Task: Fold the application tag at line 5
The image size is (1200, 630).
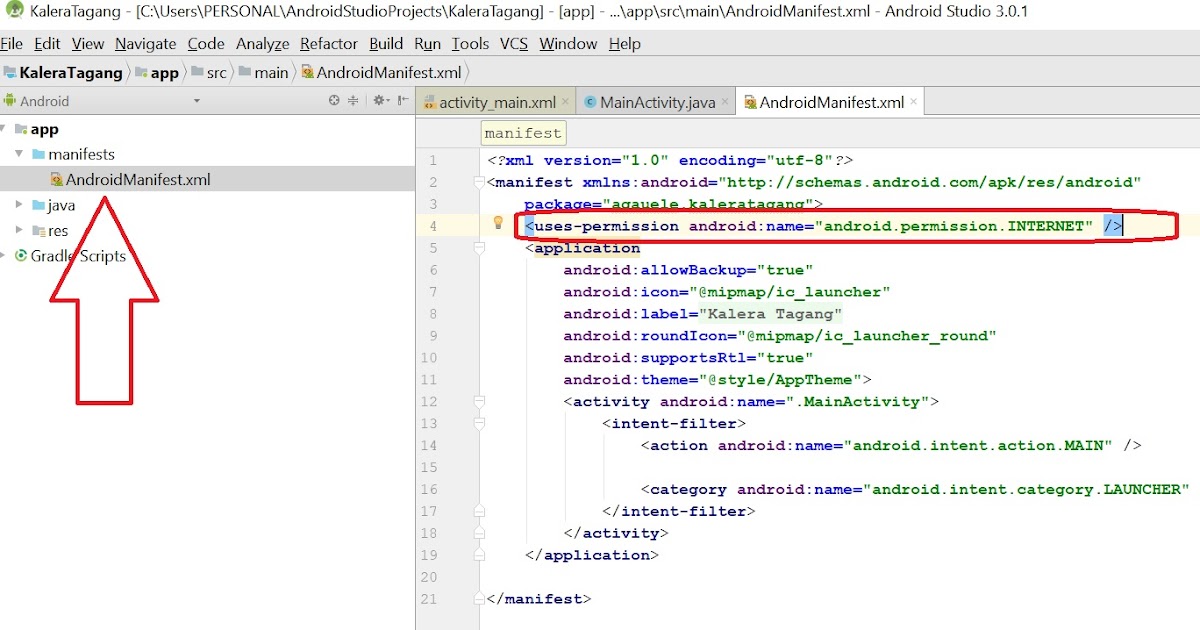Action: (x=479, y=248)
